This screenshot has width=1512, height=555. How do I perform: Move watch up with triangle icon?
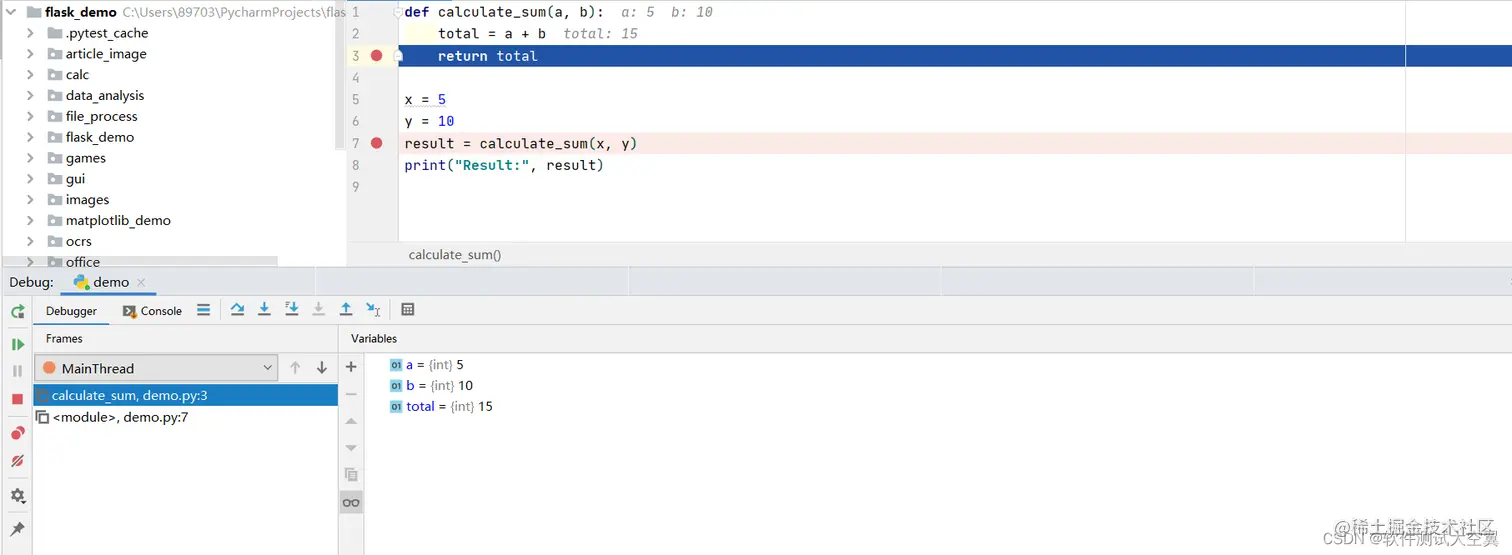pyautogui.click(x=351, y=422)
